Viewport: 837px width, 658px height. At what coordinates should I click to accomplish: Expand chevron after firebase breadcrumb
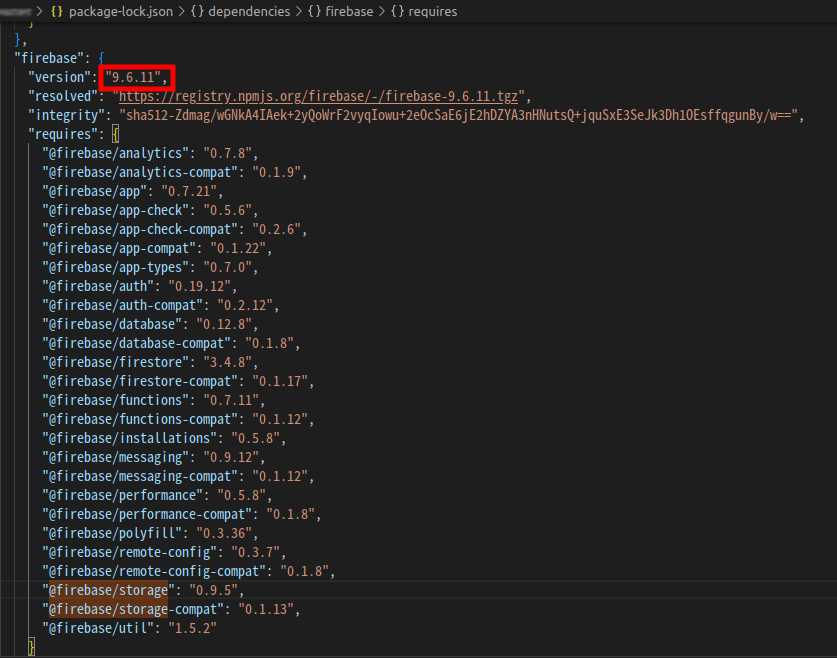pos(382,11)
